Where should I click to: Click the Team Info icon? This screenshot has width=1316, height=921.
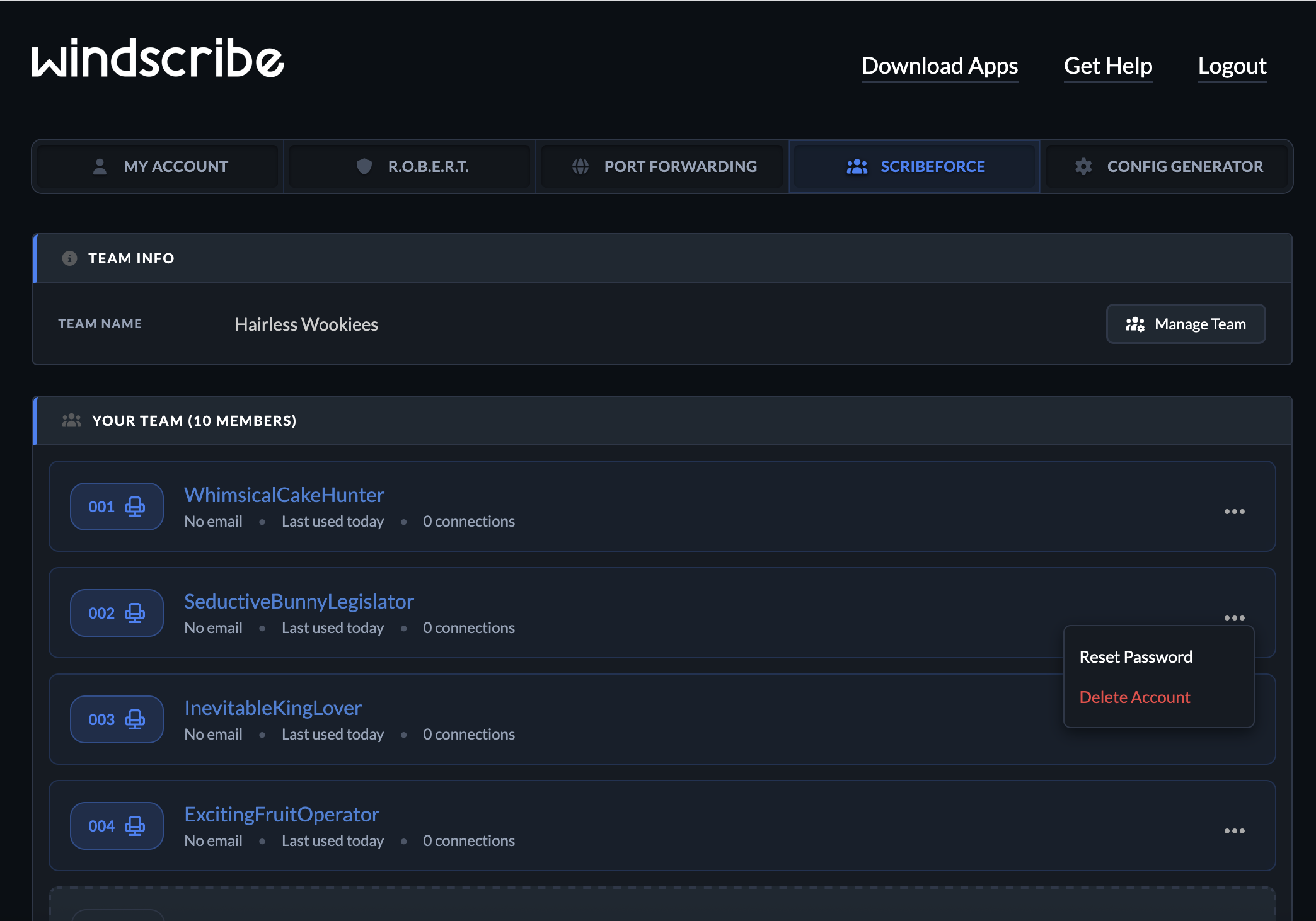tap(69, 258)
